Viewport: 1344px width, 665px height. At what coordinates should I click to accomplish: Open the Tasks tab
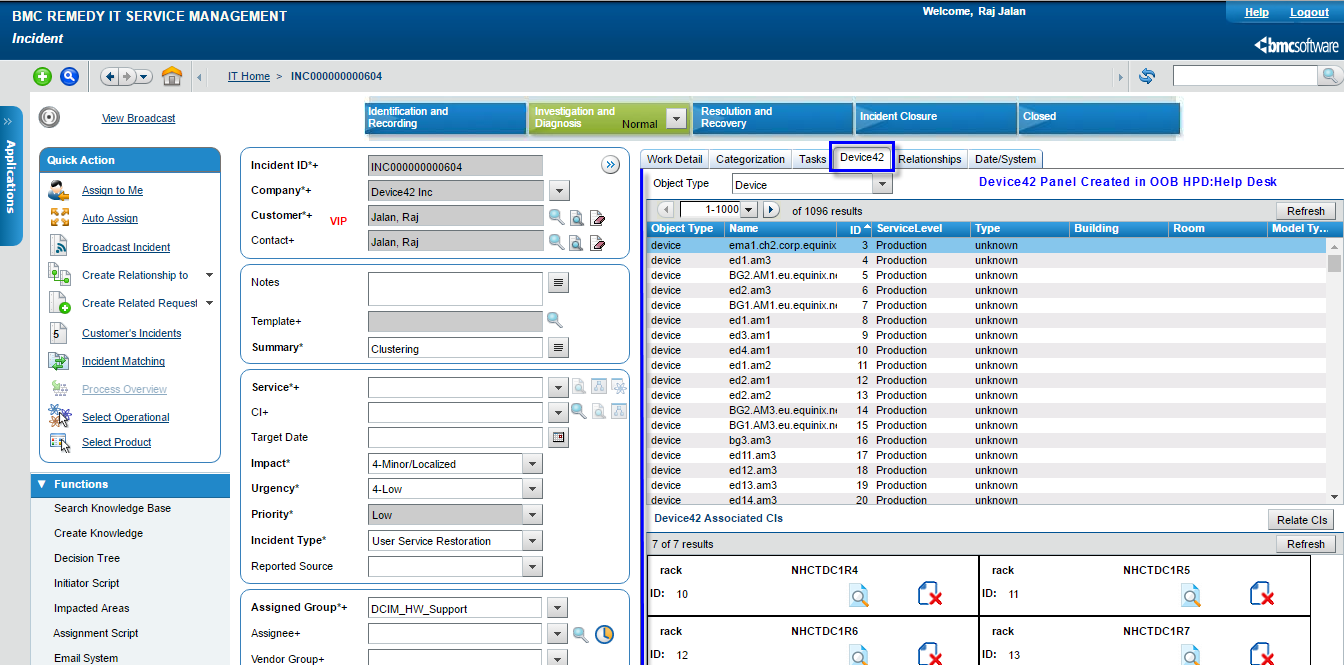[813, 159]
